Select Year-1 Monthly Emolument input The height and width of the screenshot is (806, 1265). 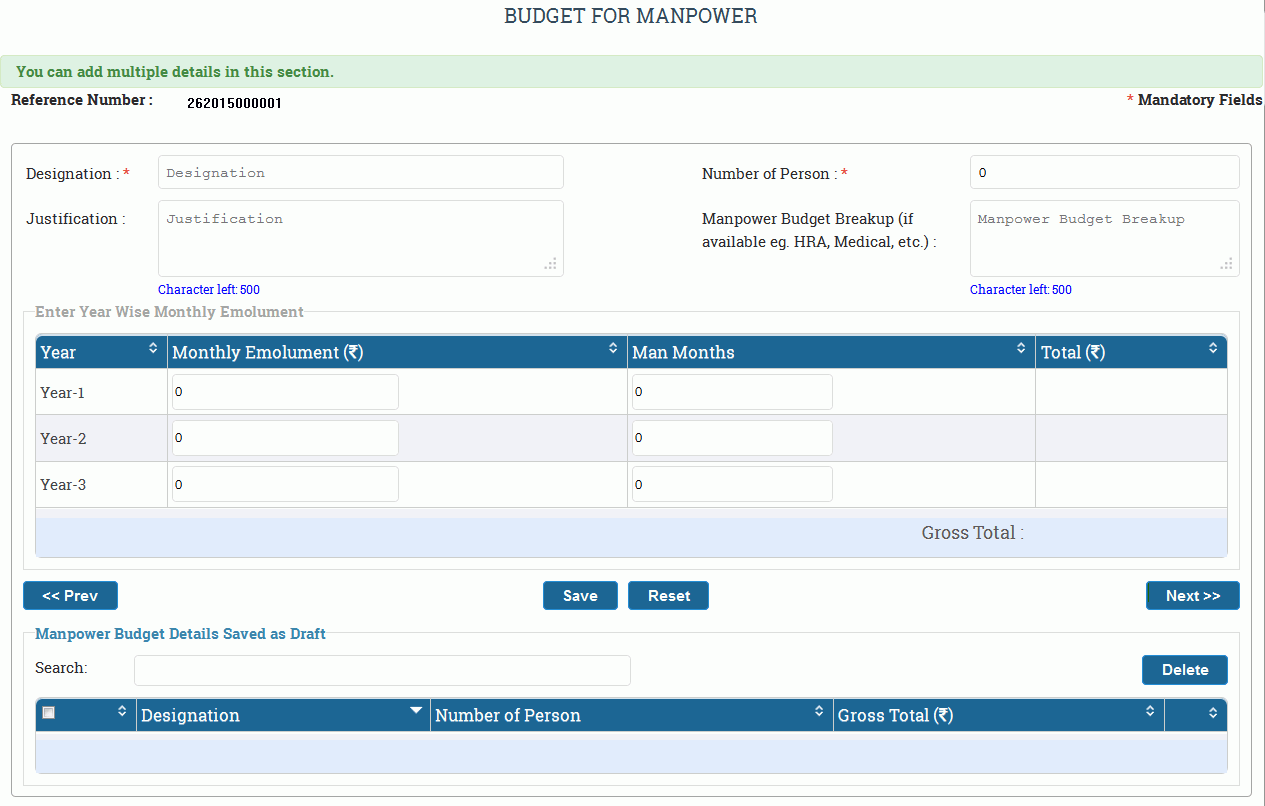(x=285, y=392)
